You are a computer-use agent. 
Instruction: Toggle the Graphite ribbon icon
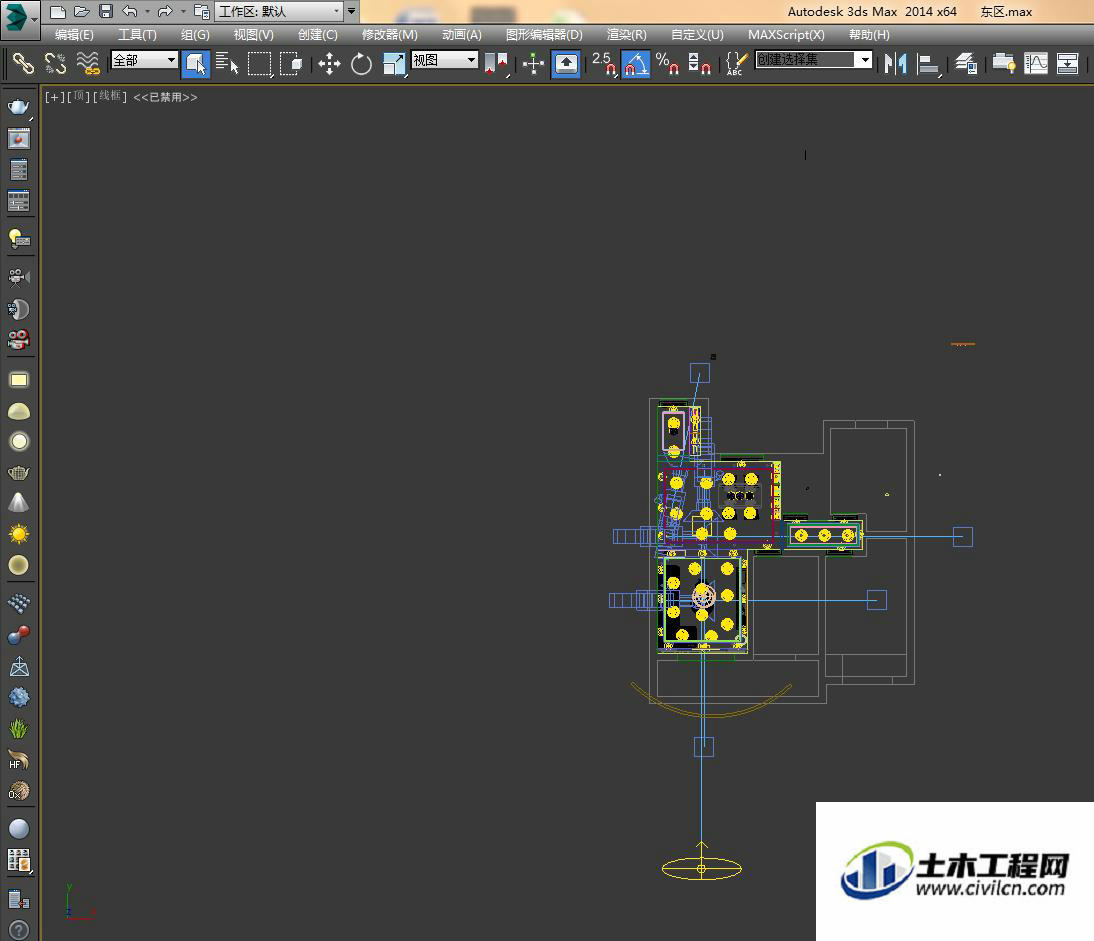1003,63
